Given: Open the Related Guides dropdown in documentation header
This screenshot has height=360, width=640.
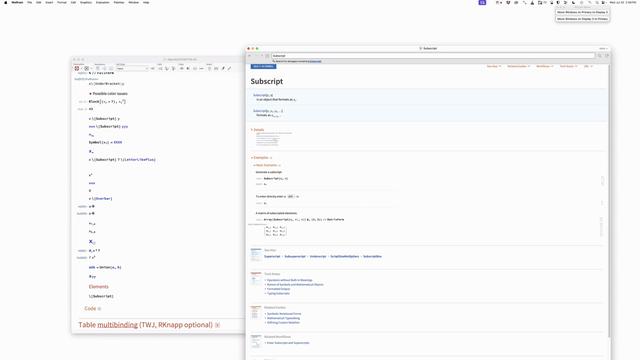Looking at the screenshot, I should pos(518,66).
